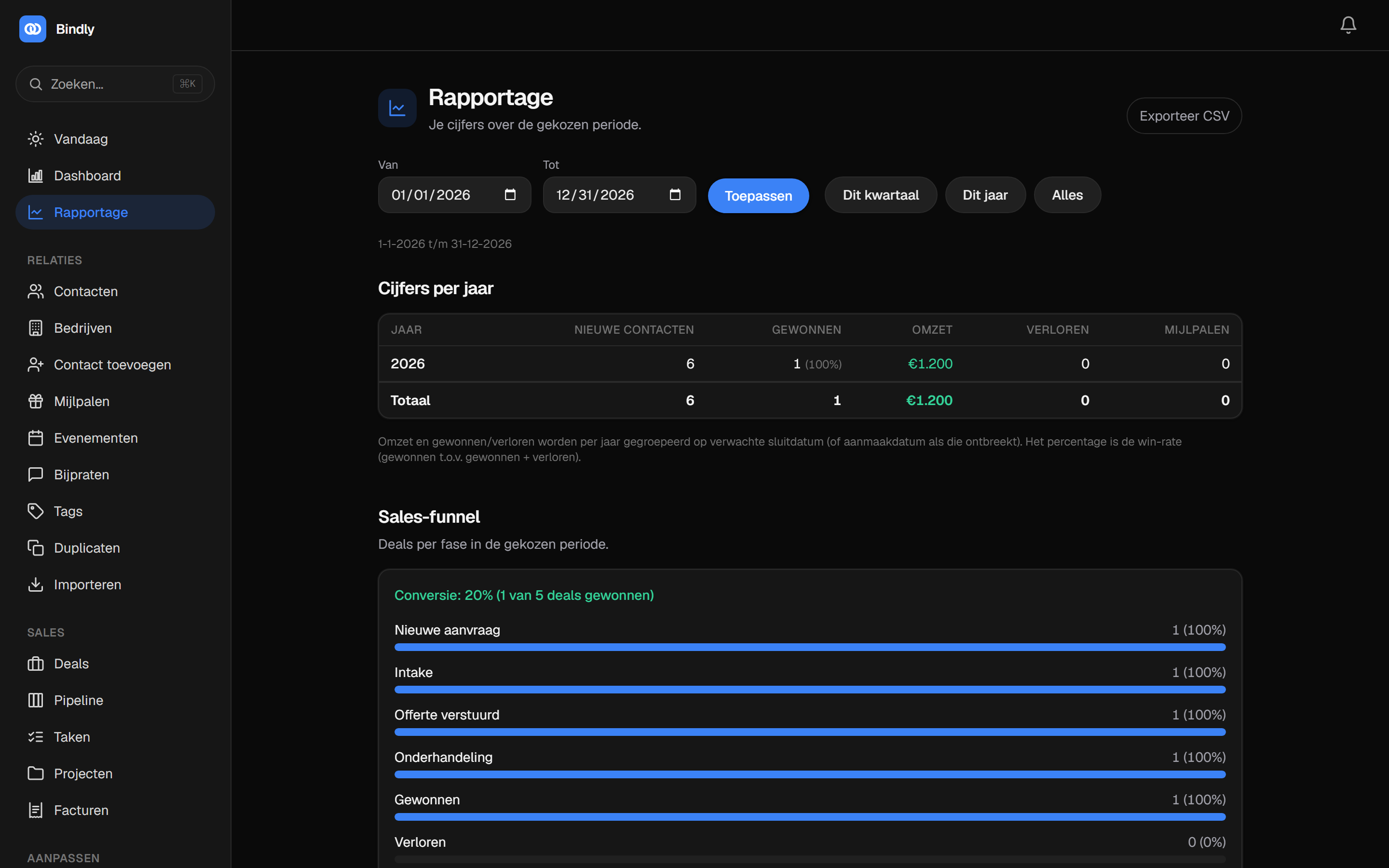This screenshot has height=868, width=1389.
Task: Click the Rapportage header chart icon
Action: click(x=397, y=108)
